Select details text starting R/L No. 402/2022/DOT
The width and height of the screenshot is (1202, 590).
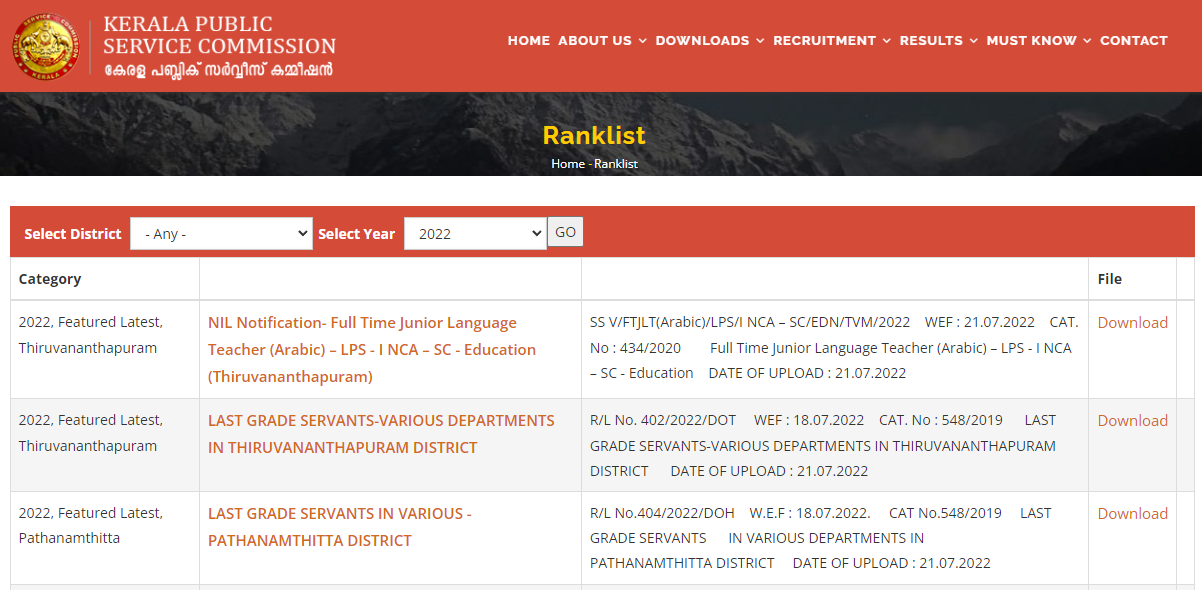(823, 445)
